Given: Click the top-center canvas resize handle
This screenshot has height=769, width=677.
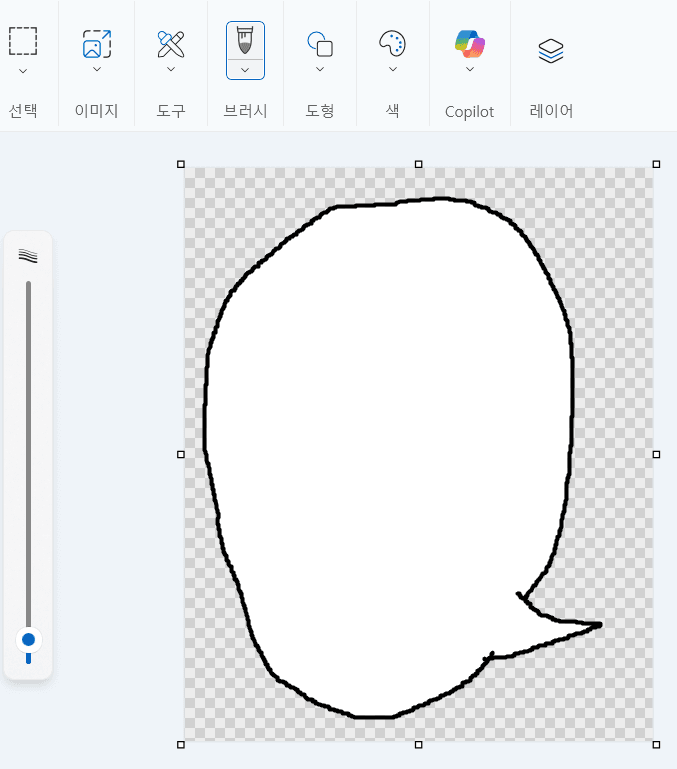Looking at the screenshot, I should [418, 164].
